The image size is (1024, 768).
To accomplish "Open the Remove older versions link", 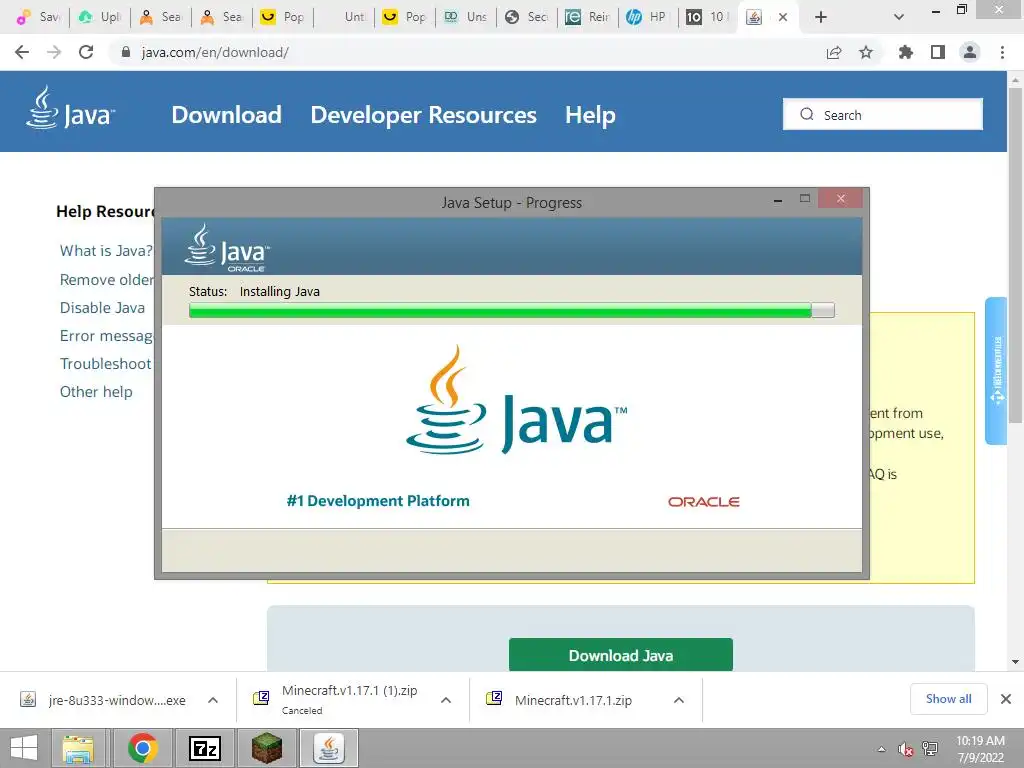I will tap(107, 280).
